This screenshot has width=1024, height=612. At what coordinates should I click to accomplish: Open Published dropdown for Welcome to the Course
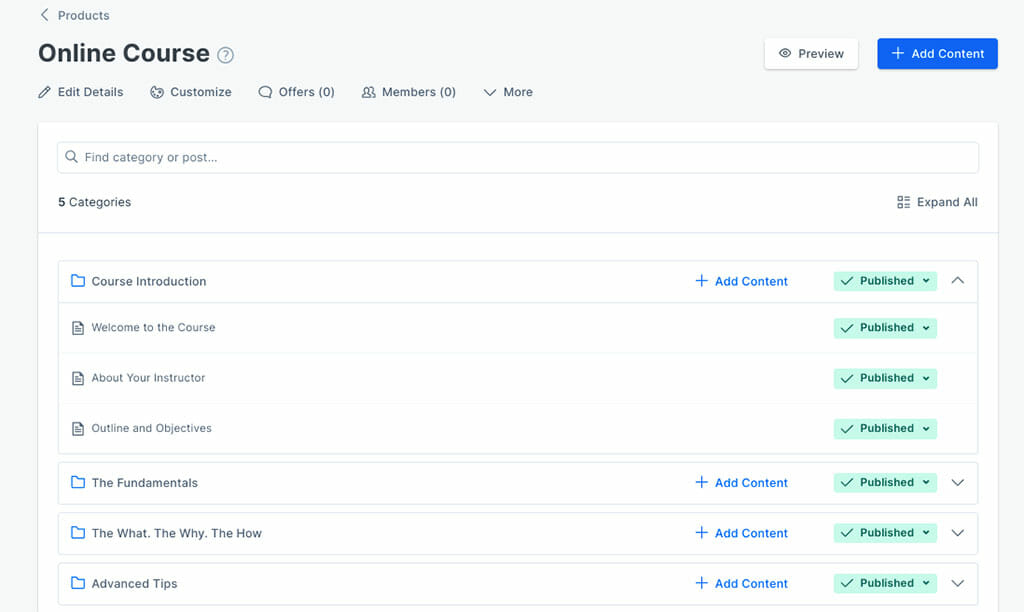(885, 328)
